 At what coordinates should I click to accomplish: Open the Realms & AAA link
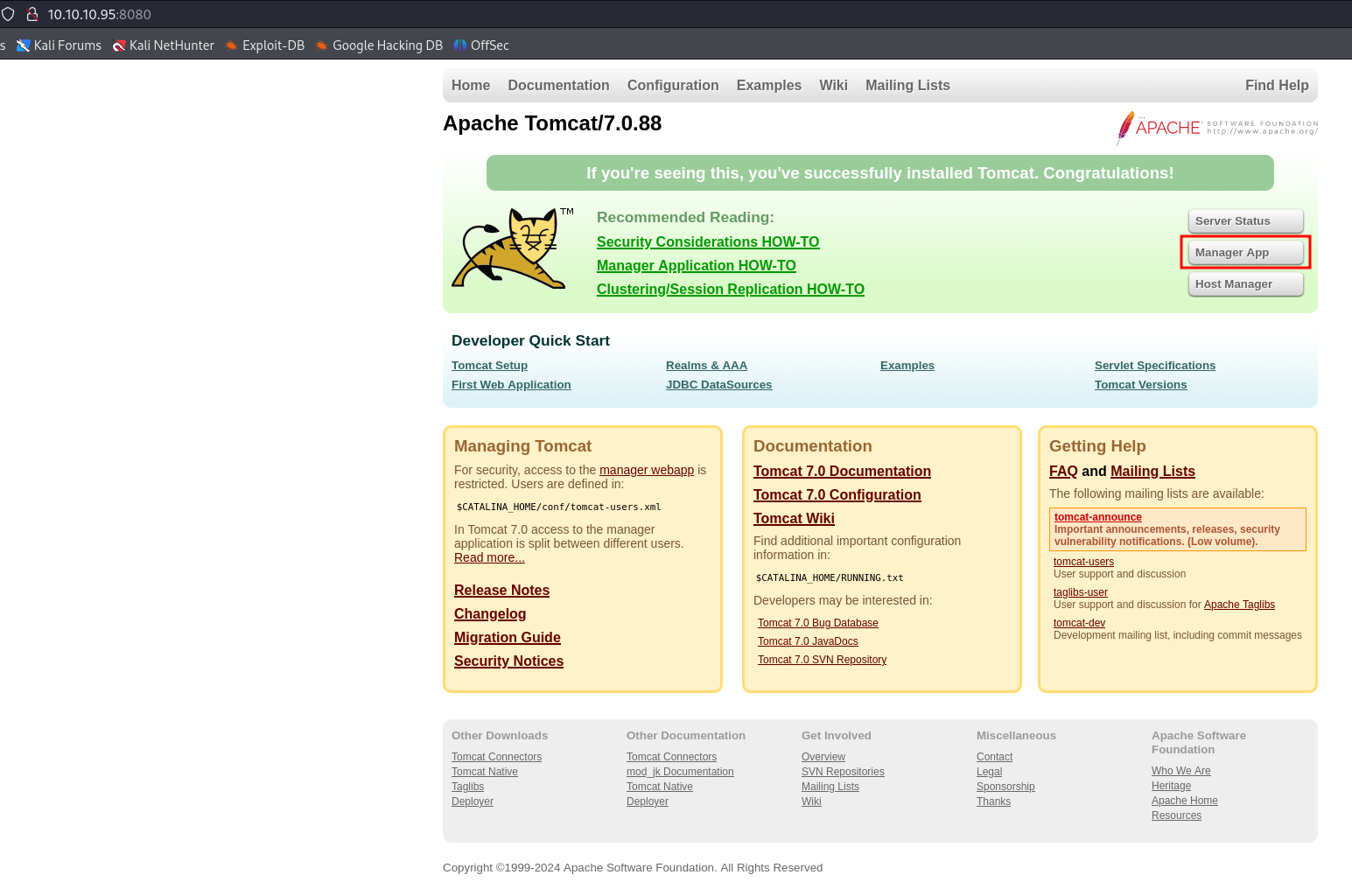tap(706, 366)
